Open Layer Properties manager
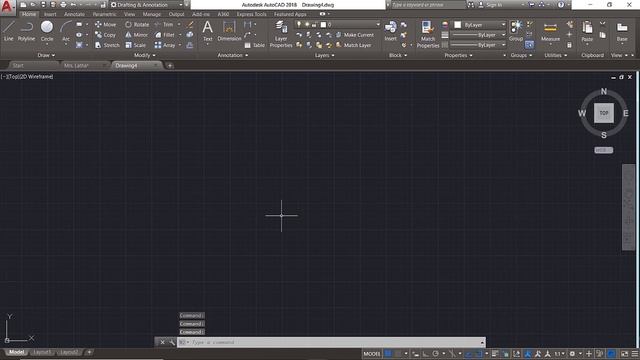This screenshot has width=640, height=360. 281,34
